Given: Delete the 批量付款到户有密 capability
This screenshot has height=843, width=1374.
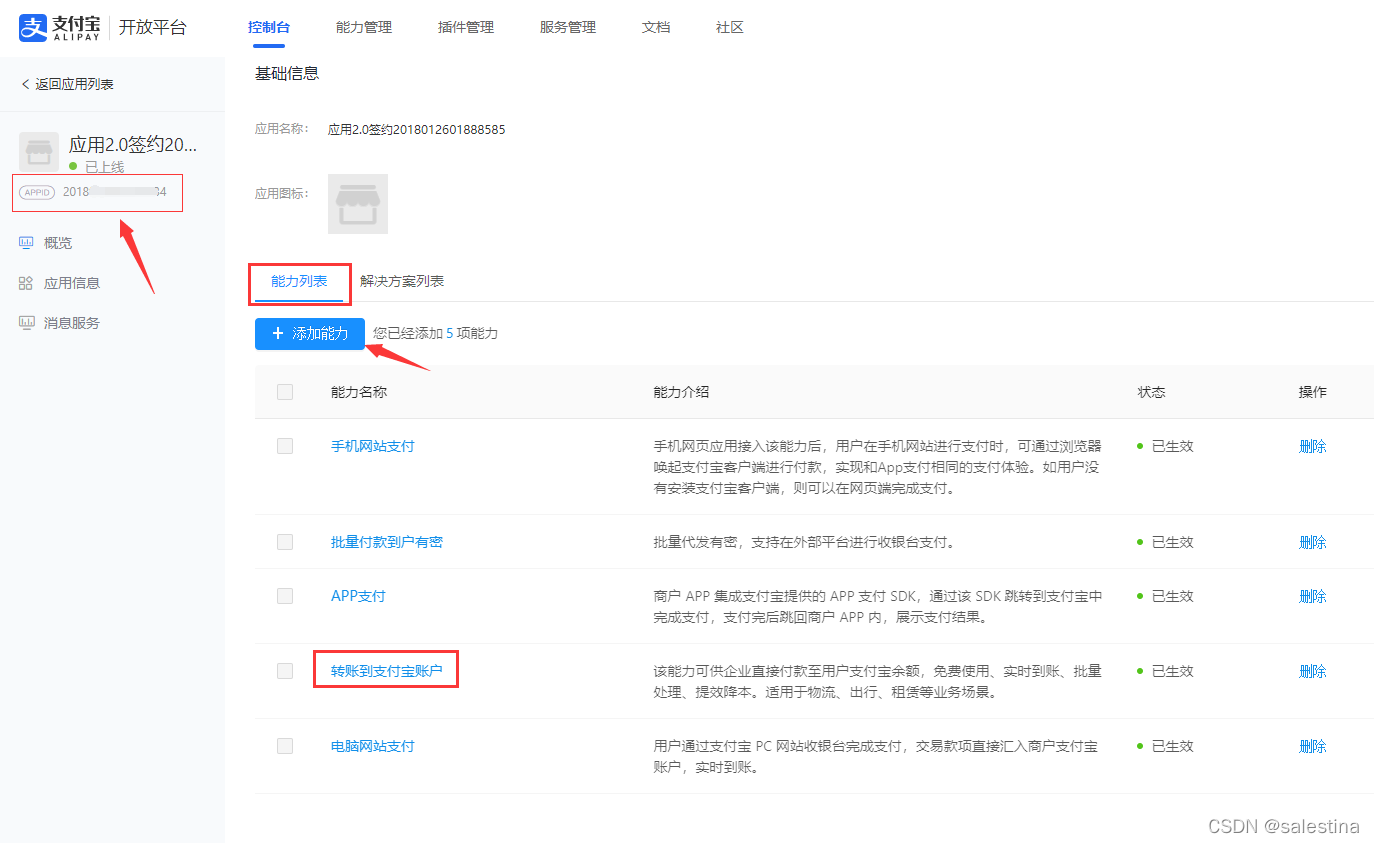Looking at the screenshot, I should (x=1312, y=542).
